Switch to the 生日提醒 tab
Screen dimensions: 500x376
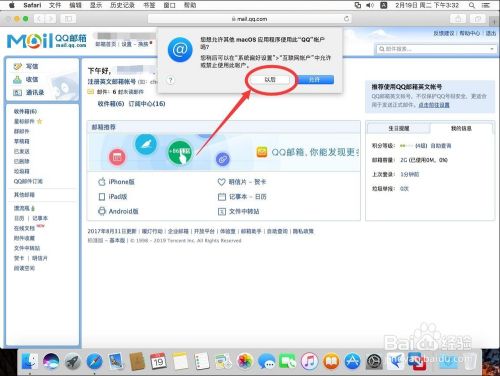pos(399,128)
